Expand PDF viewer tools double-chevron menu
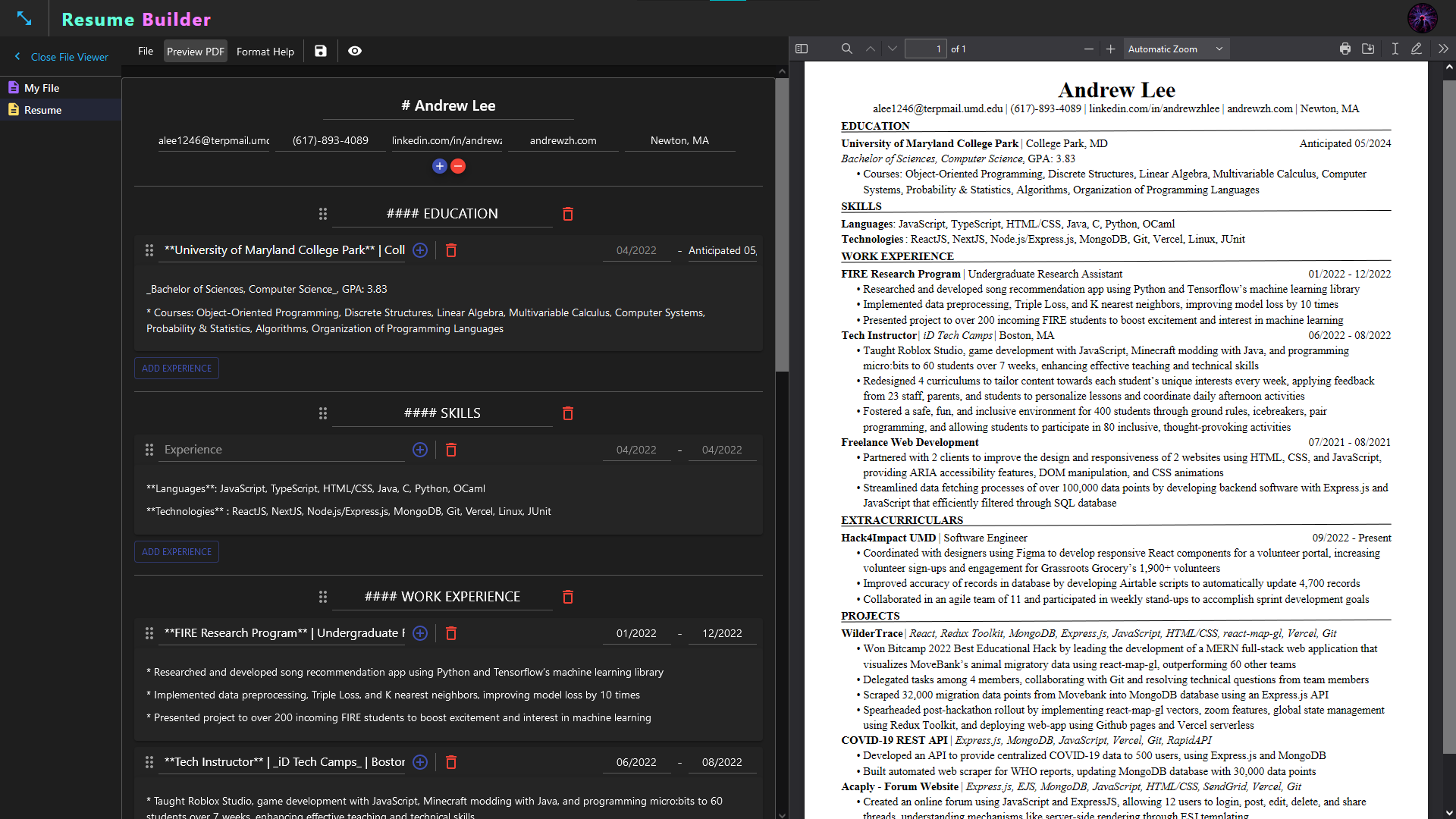 pos(1443,49)
